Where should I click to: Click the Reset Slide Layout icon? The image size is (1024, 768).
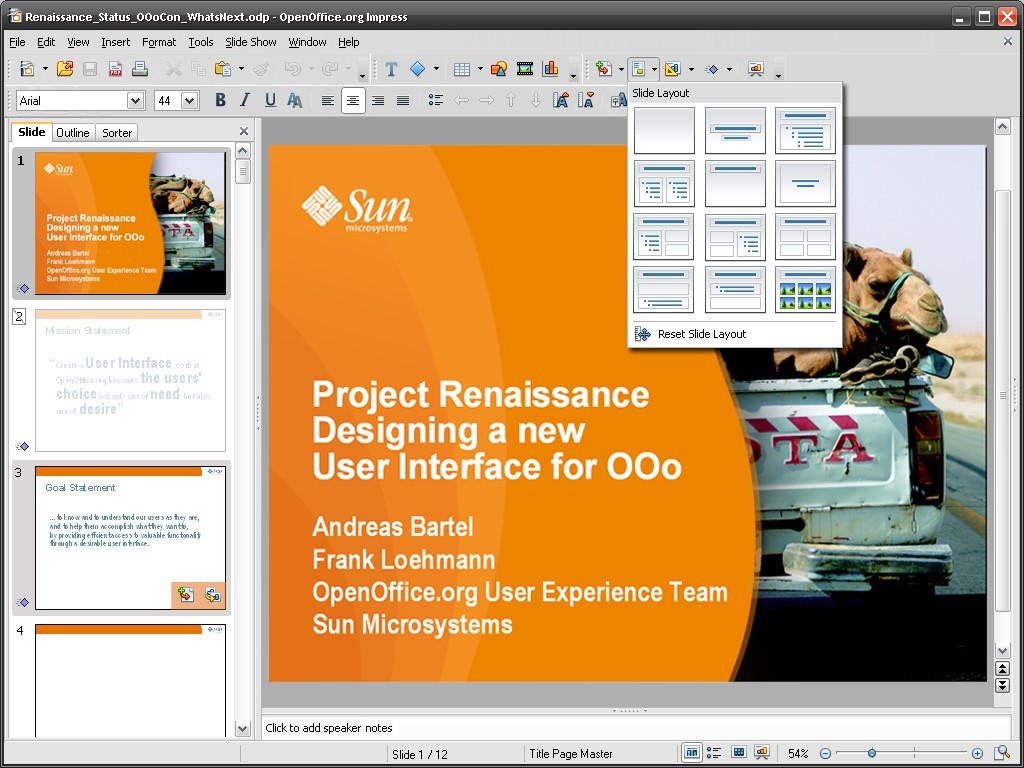coord(643,334)
